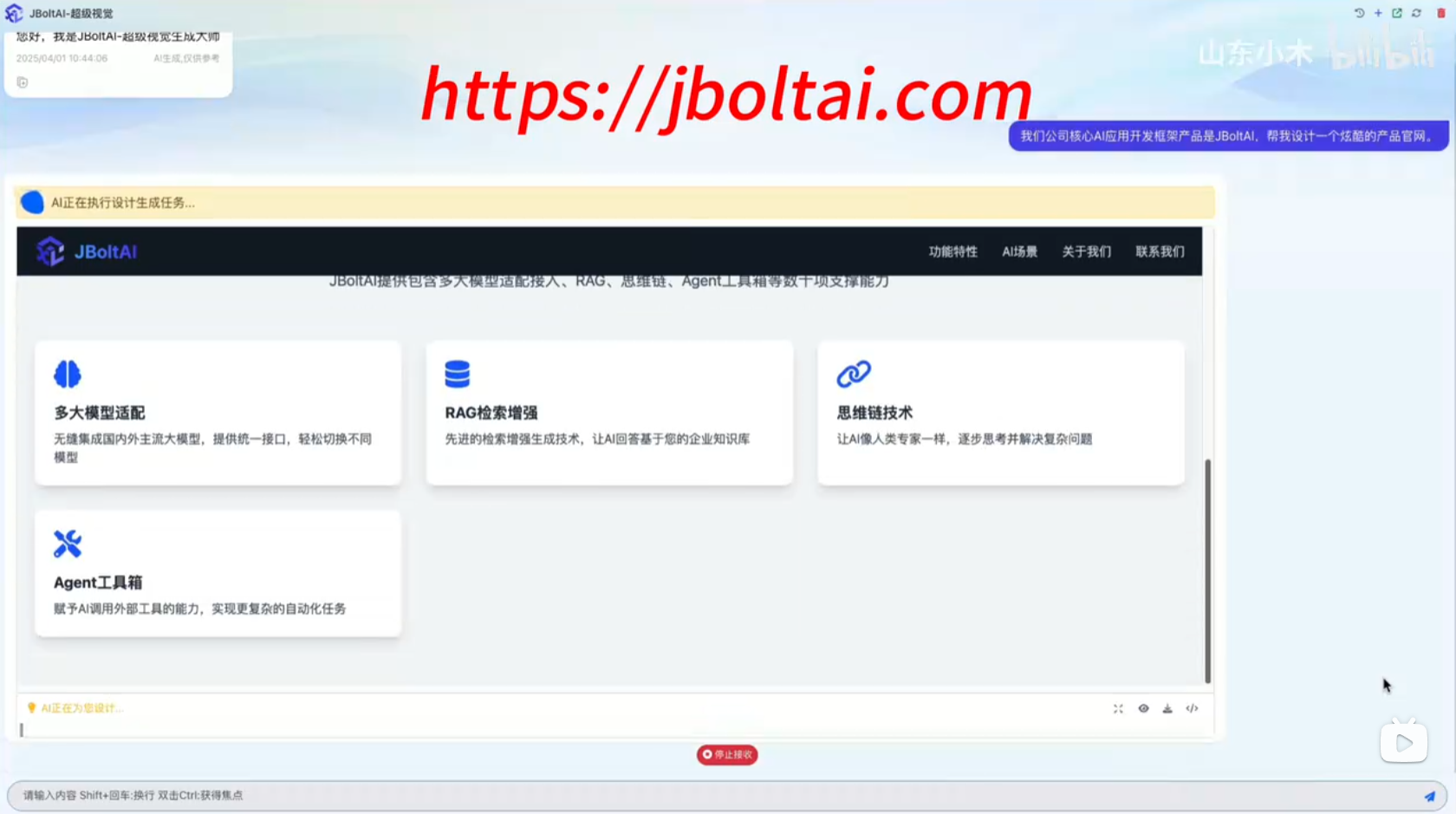Image resolution: width=1456 pixels, height=814 pixels.
Task: Select the RAG检索增强 card title
Action: pos(491,413)
